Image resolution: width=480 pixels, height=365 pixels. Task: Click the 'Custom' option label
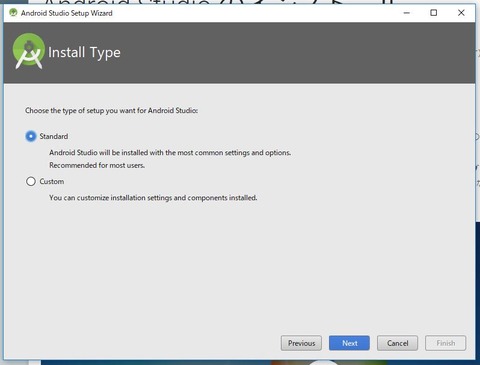point(52,181)
